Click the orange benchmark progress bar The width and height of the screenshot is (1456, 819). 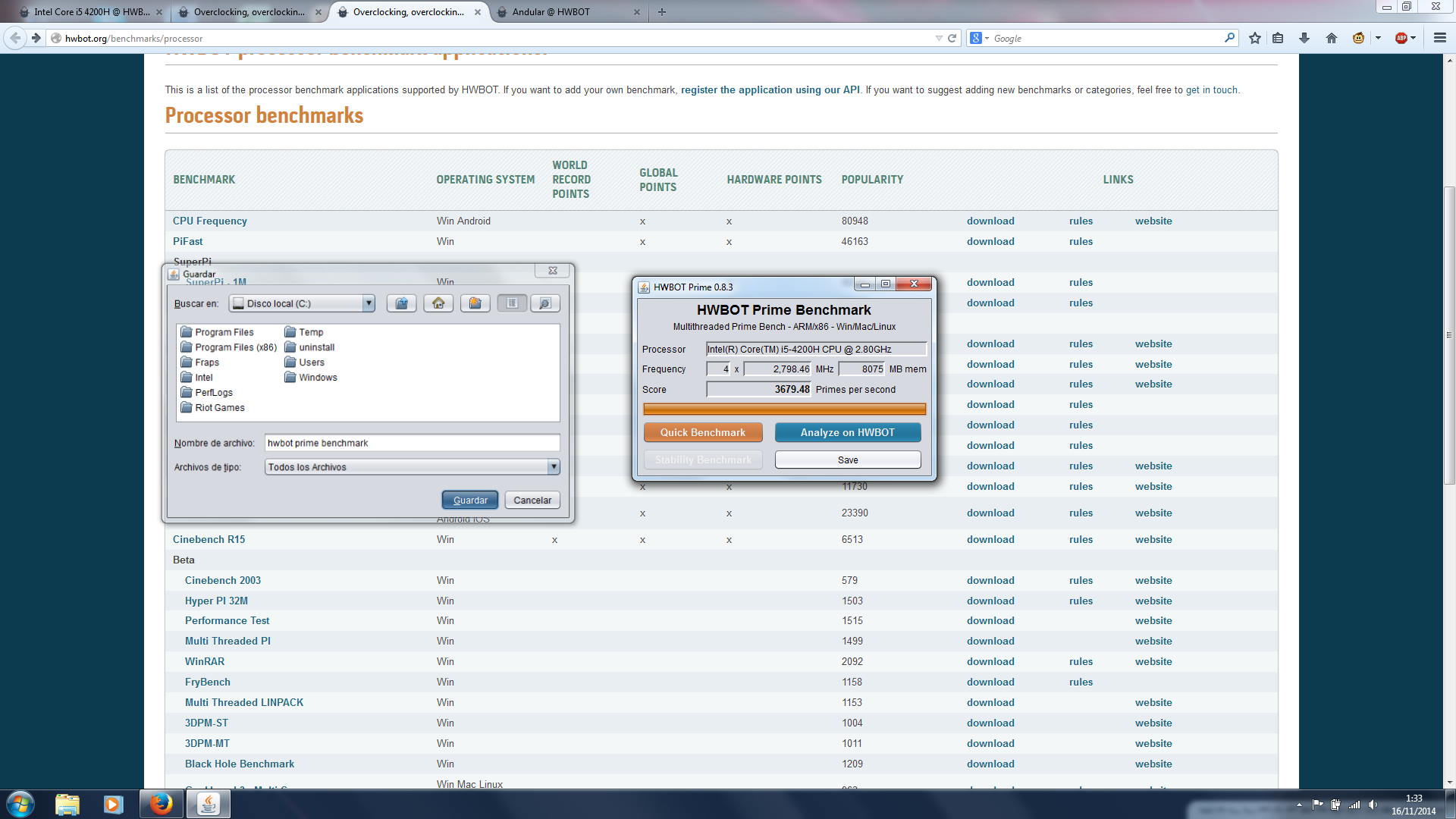tap(784, 409)
